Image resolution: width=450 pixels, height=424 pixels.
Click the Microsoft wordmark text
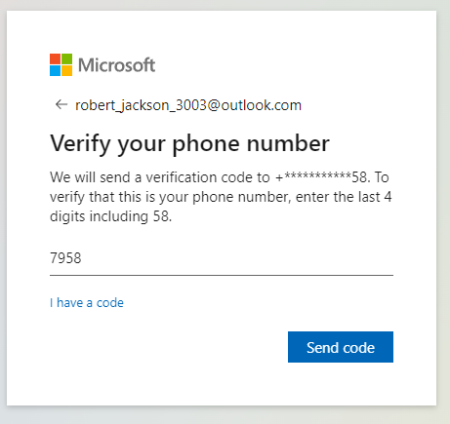117,65
